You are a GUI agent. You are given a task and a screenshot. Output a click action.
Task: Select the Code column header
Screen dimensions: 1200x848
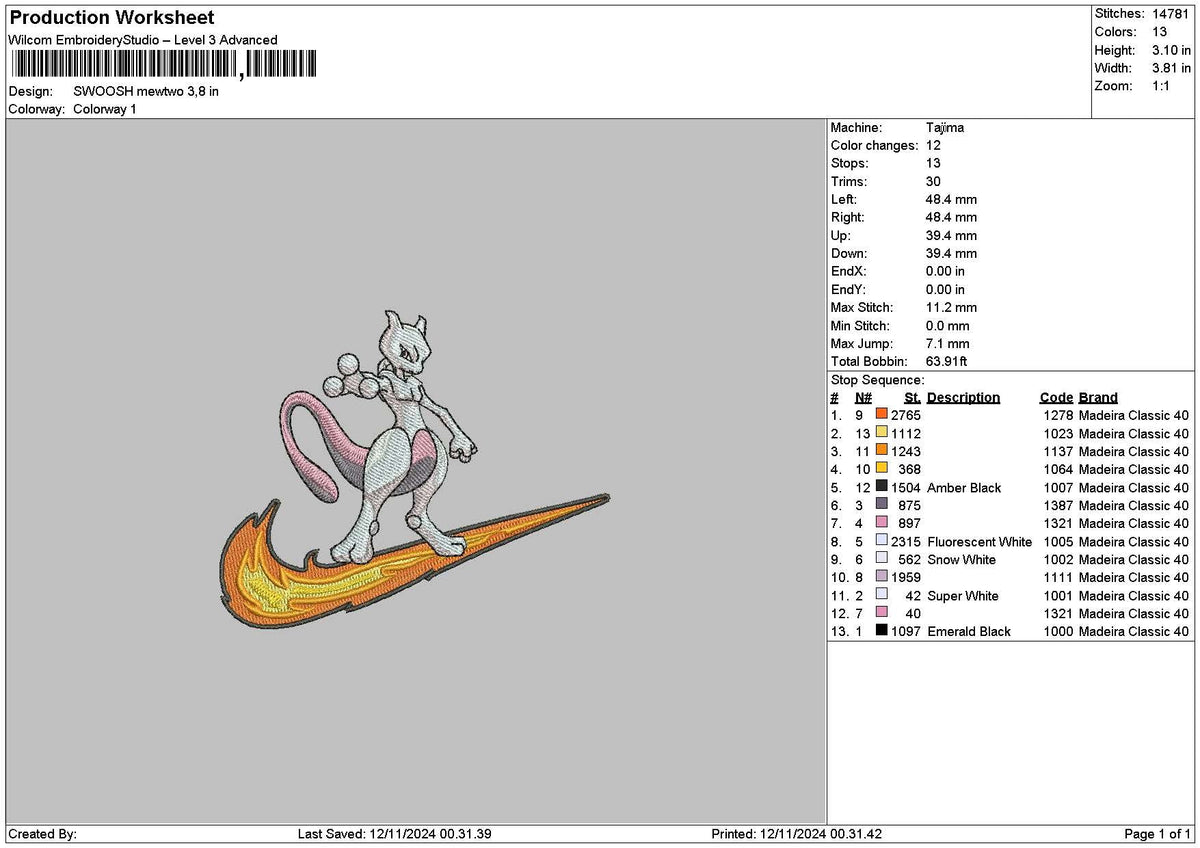[x=1057, y=397]
